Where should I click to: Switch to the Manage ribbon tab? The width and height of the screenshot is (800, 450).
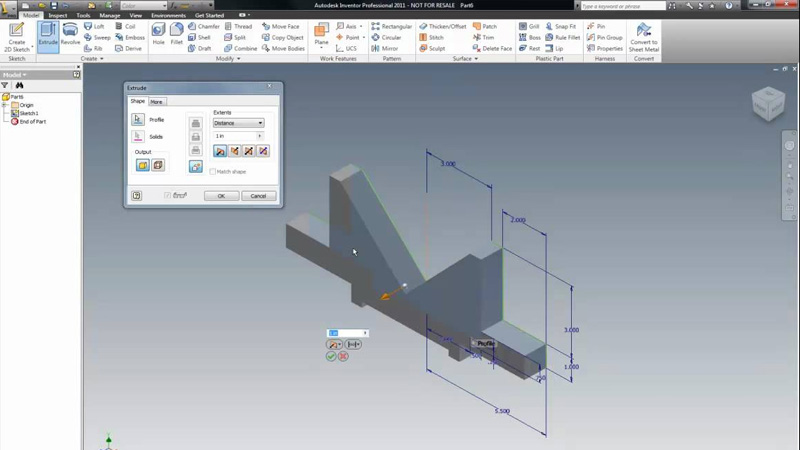tap(110, 15)
